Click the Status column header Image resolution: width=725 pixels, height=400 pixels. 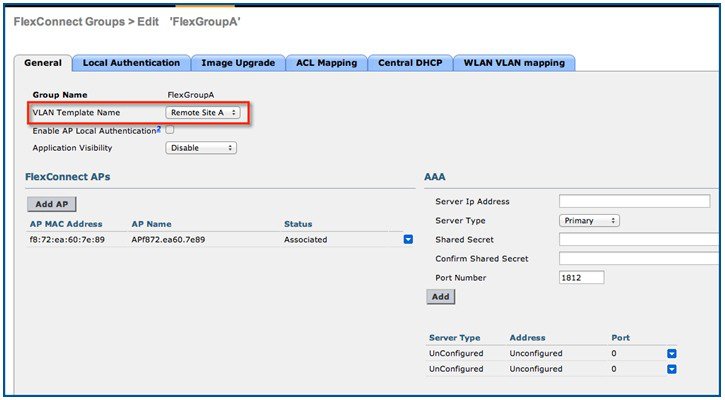pos(298,224)
